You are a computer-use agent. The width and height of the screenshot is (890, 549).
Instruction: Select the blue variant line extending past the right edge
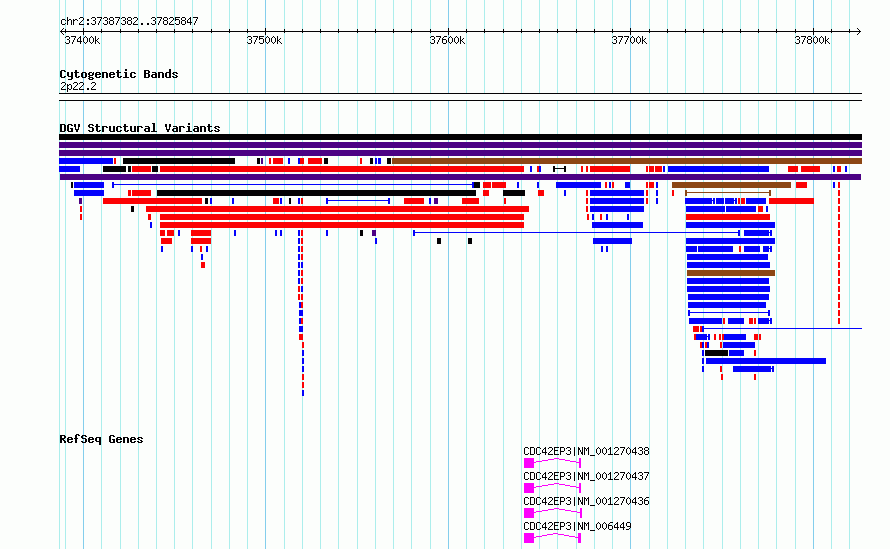point(782,329)
